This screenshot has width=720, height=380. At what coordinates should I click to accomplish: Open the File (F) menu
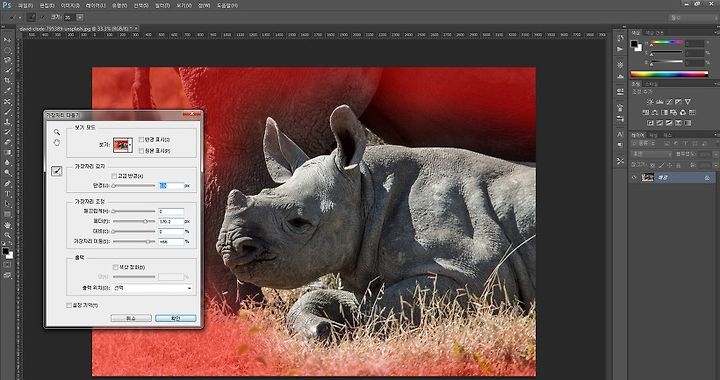point(25,6)
